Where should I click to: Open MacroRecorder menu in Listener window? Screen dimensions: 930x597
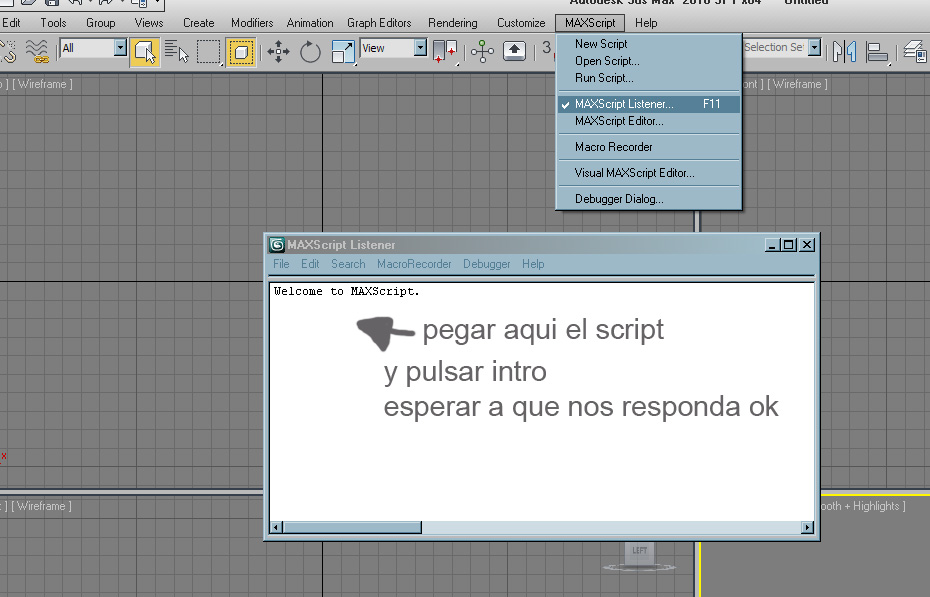[x=414, y=264]
